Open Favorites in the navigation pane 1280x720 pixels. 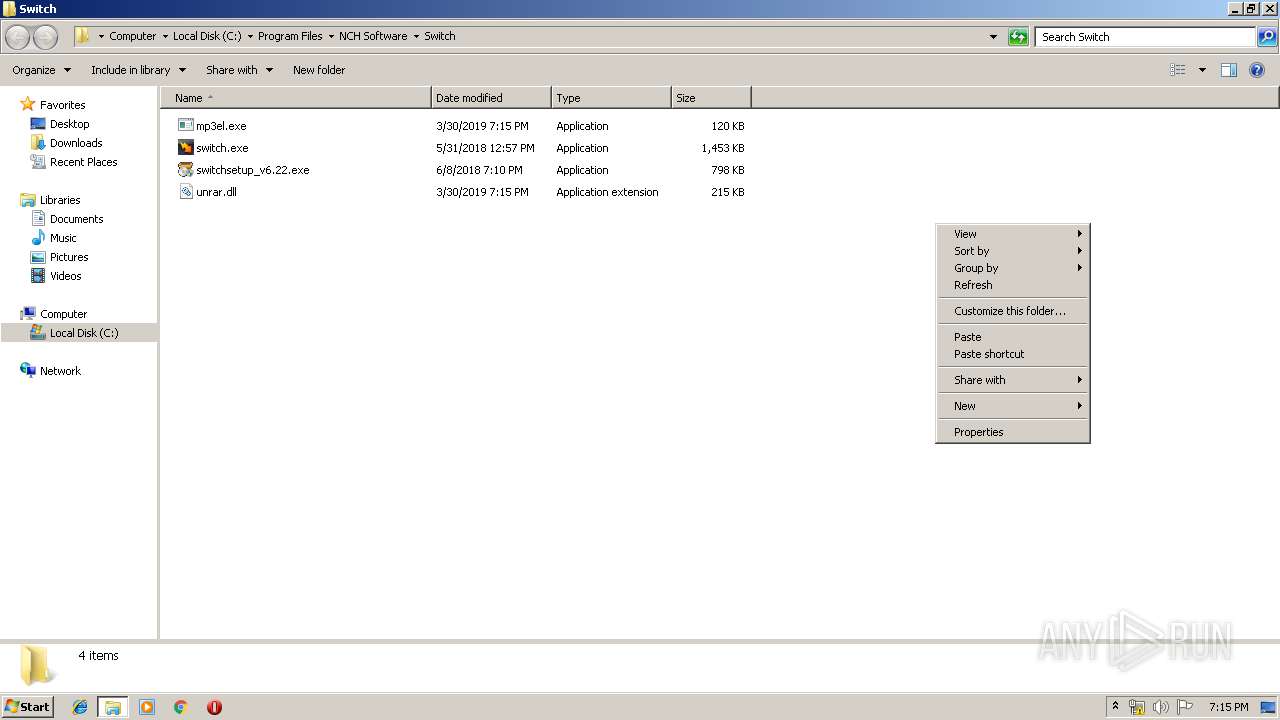(62, 105)
